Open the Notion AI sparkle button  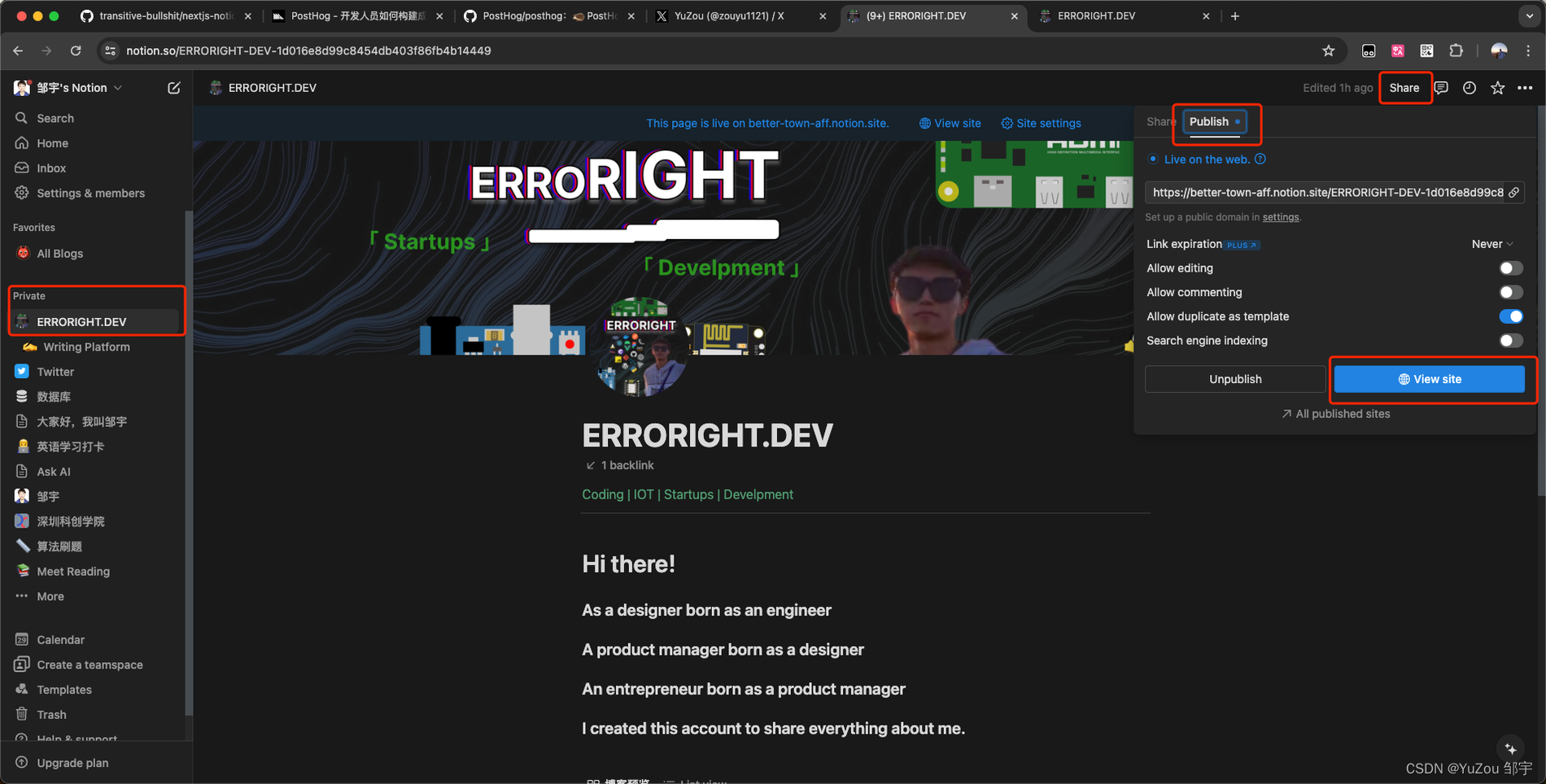1511,748
